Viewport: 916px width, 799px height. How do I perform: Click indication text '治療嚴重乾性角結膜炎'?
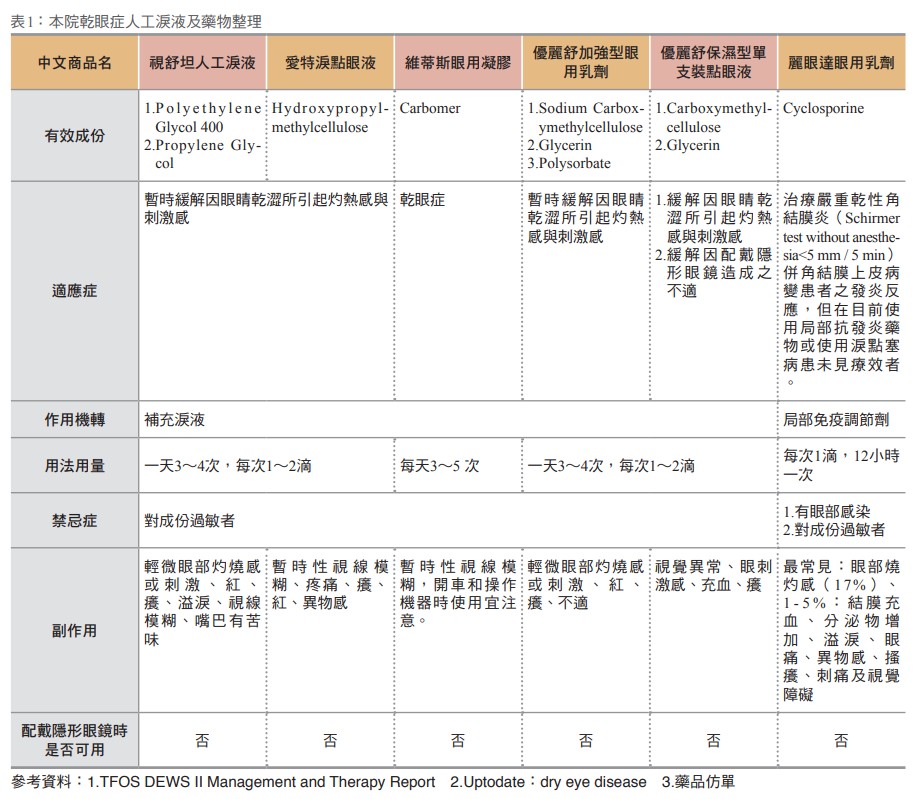pos(841,209)
